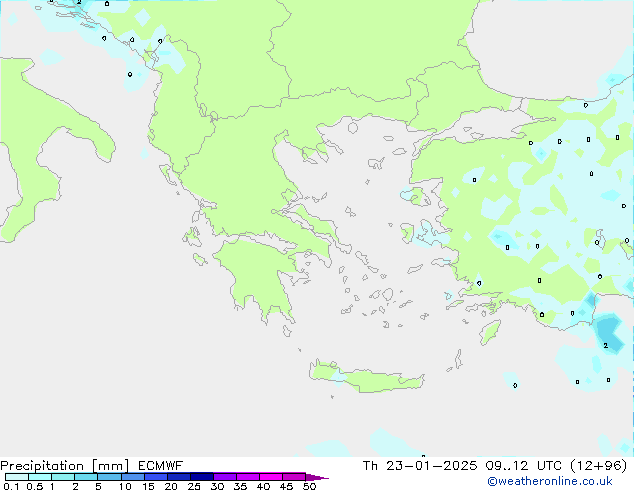Pick the 10–15 mm legend swatch
The width and height of the screenshot is (634, 490).
tap(133, 477)
